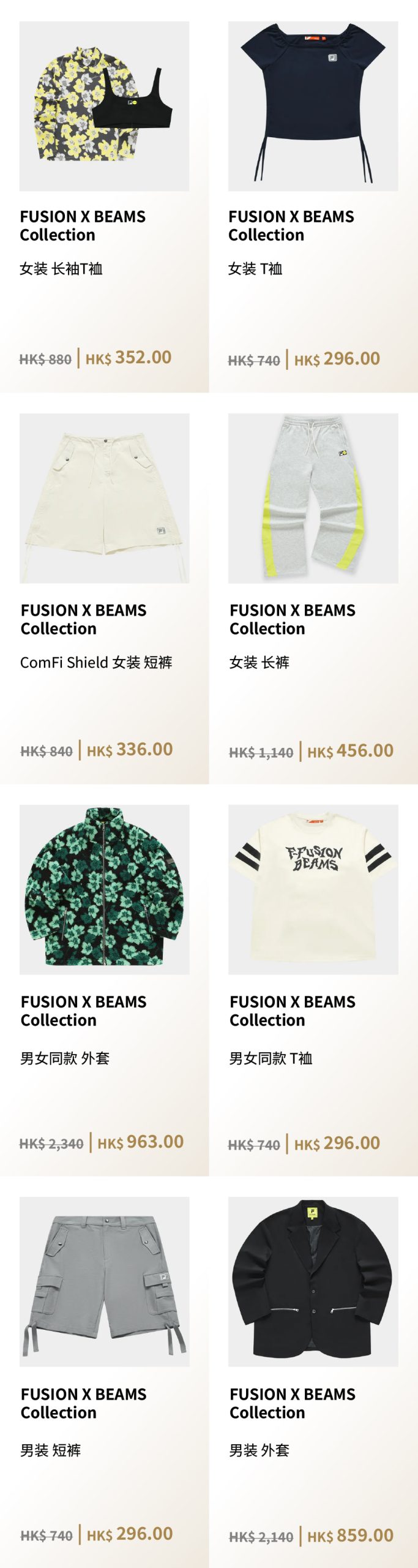Open ComFi Shield 女装 短裤 product link
Screen dimensions: 418x1568
tap(96, 662)
